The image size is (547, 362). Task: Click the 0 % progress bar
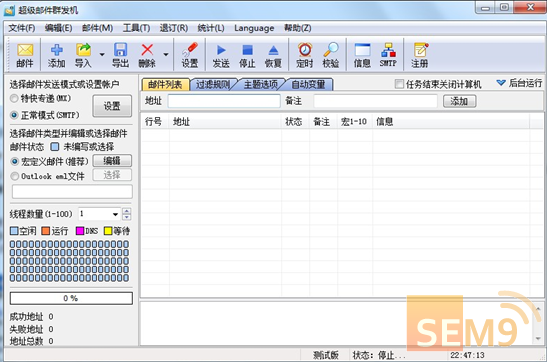pos(71,298)
